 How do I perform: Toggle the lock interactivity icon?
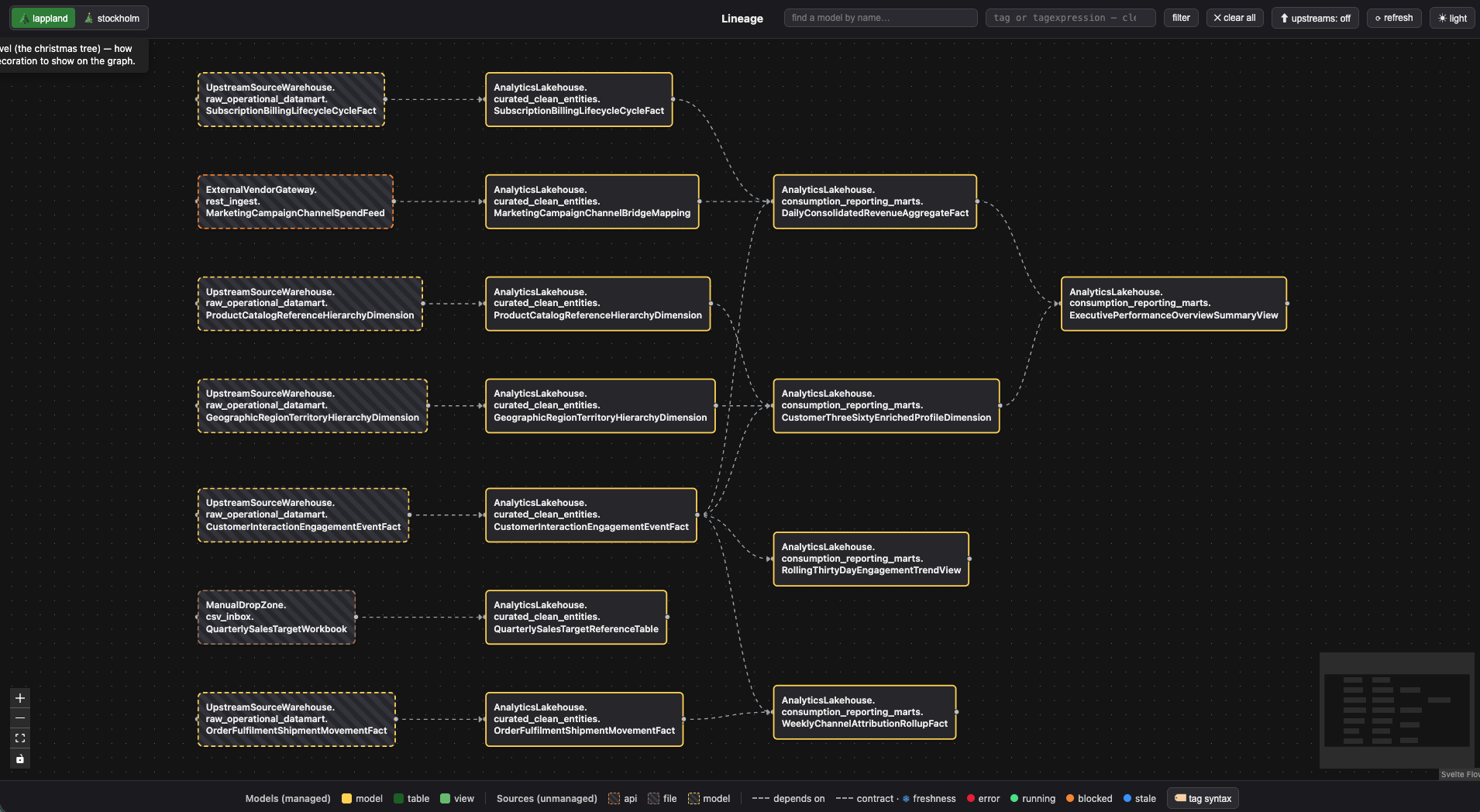click(20, 759)
